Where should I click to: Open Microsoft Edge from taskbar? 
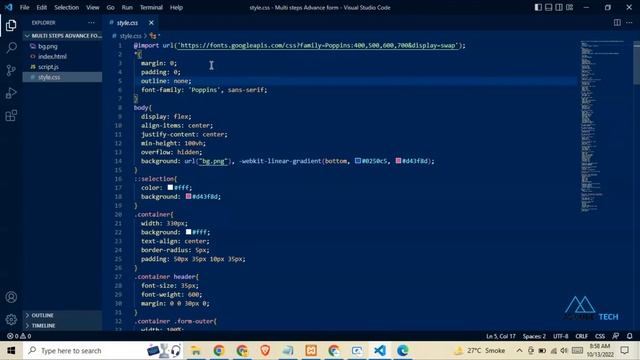(403, 351)
